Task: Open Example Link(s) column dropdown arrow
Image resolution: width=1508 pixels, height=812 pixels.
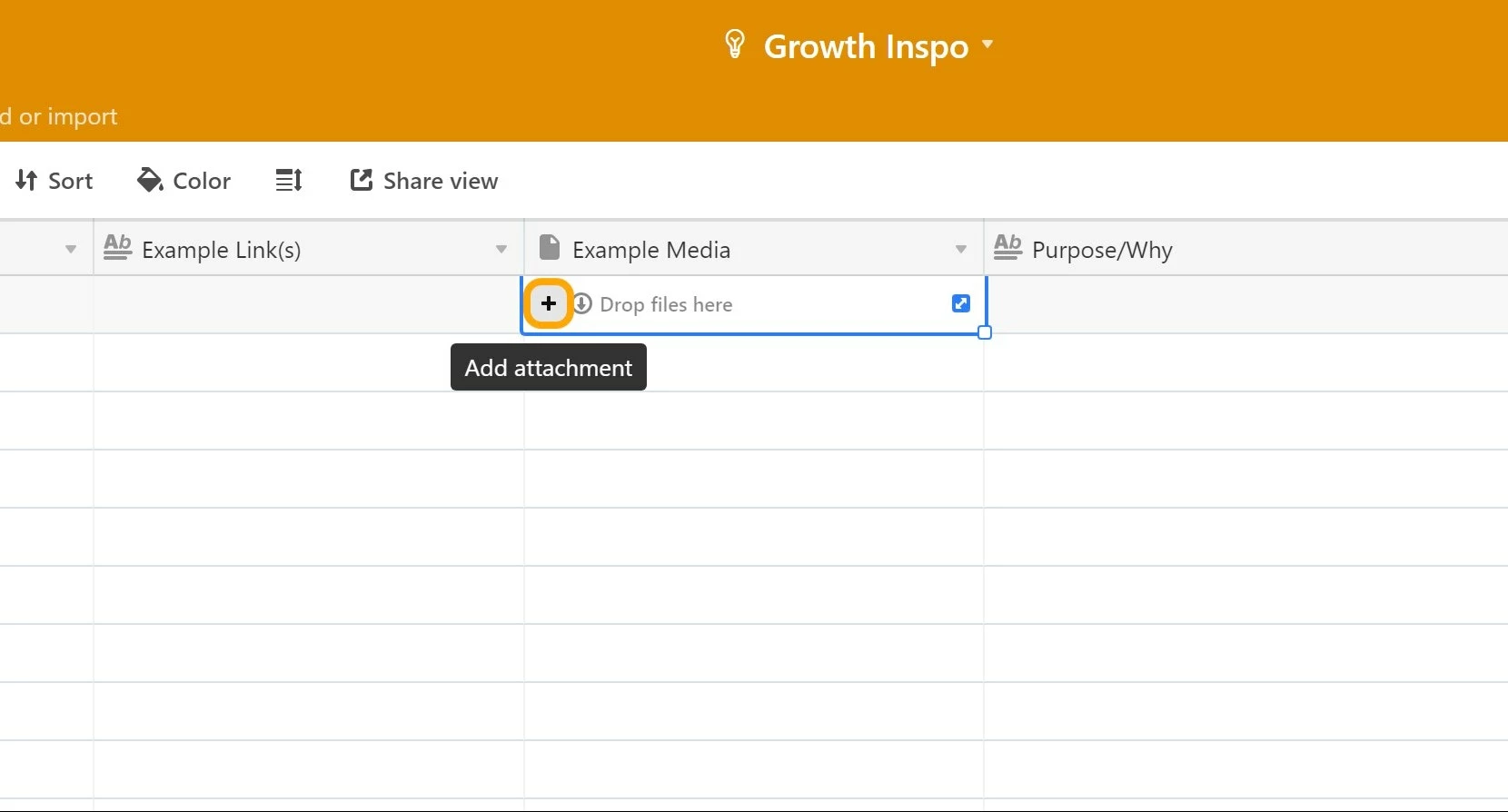Action: [x=501, y=249]
